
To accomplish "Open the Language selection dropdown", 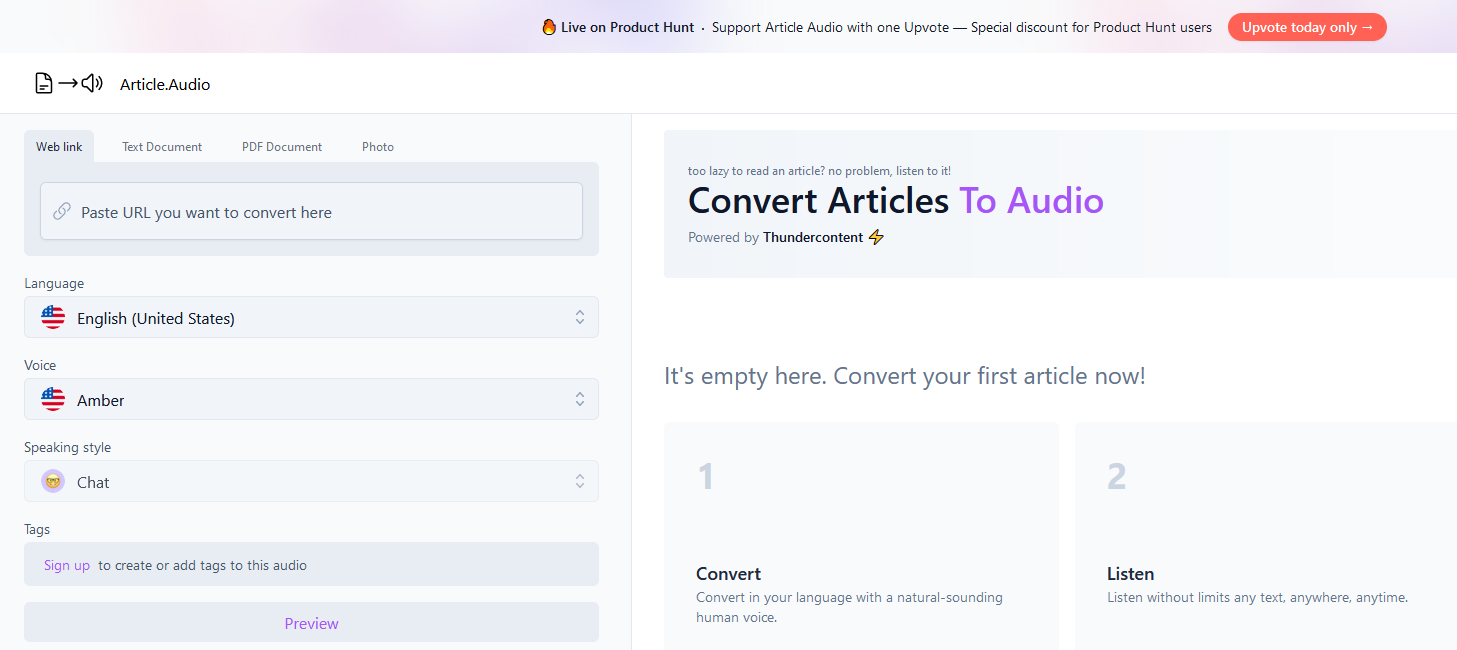I will 311,317.
